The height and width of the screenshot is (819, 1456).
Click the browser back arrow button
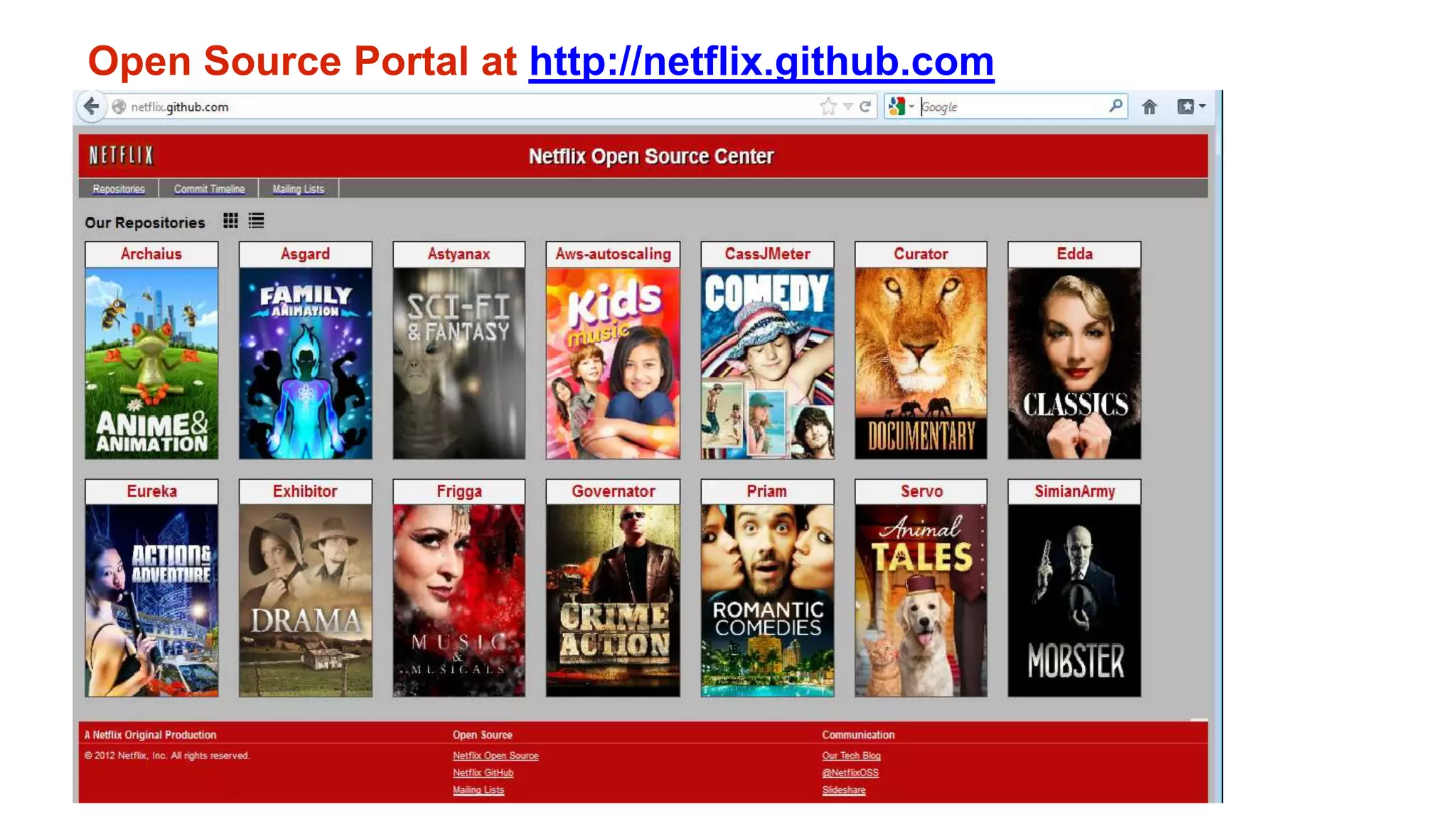tap(91, 107)
